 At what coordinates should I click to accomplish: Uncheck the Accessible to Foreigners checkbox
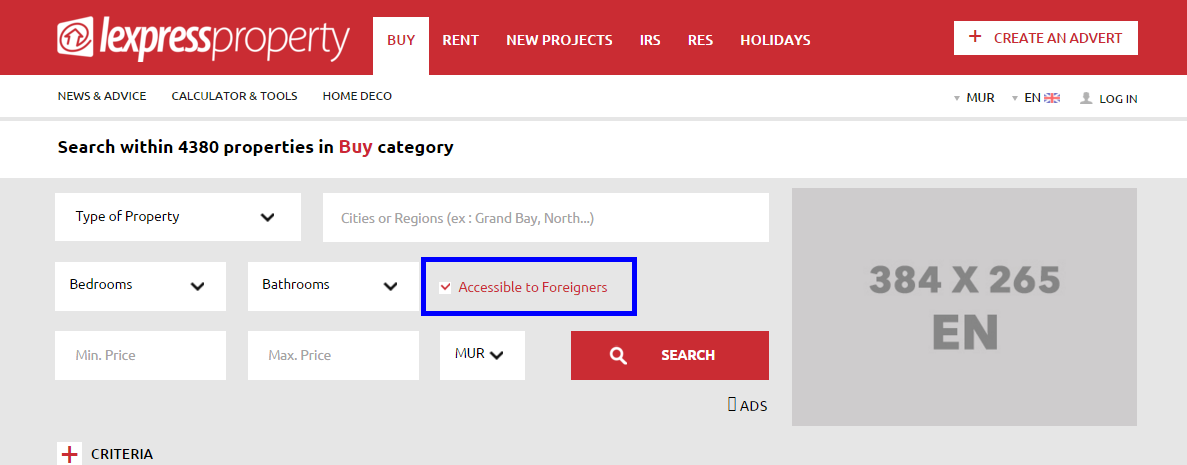tap(445, 287)
